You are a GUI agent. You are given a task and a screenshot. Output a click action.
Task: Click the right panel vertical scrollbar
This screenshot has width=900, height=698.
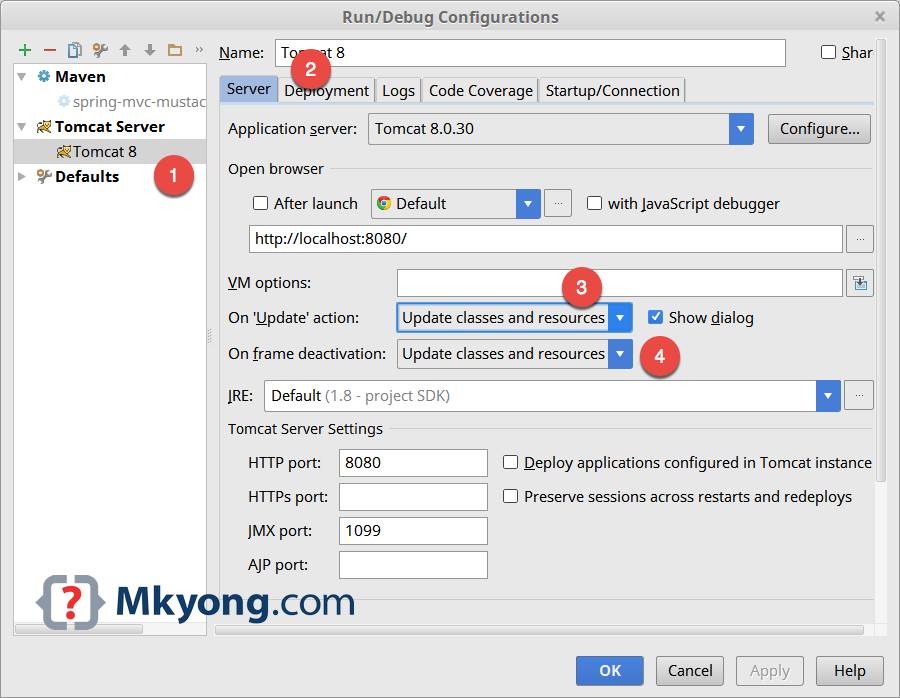point(882,261)
